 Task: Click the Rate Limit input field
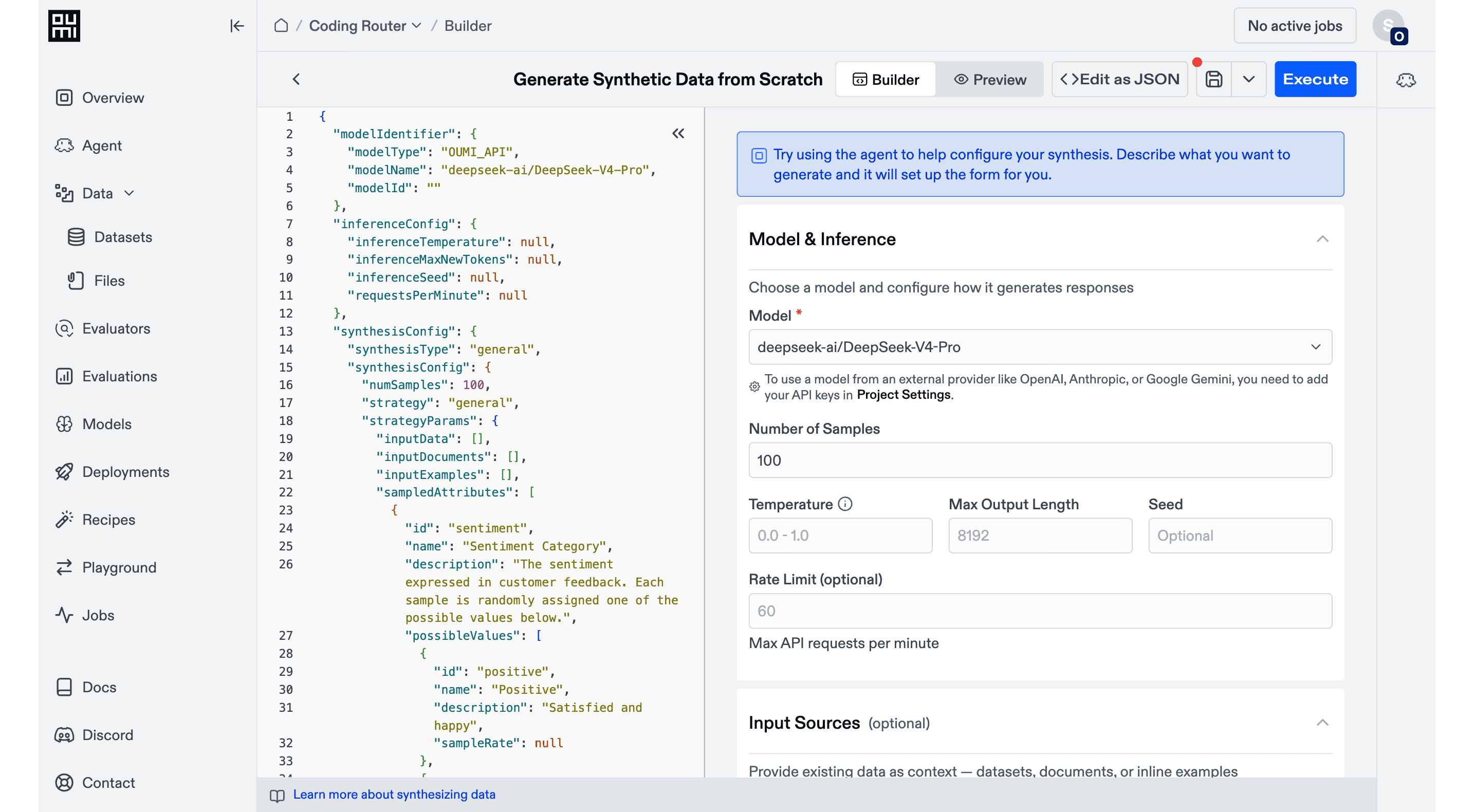(1040, 611)
